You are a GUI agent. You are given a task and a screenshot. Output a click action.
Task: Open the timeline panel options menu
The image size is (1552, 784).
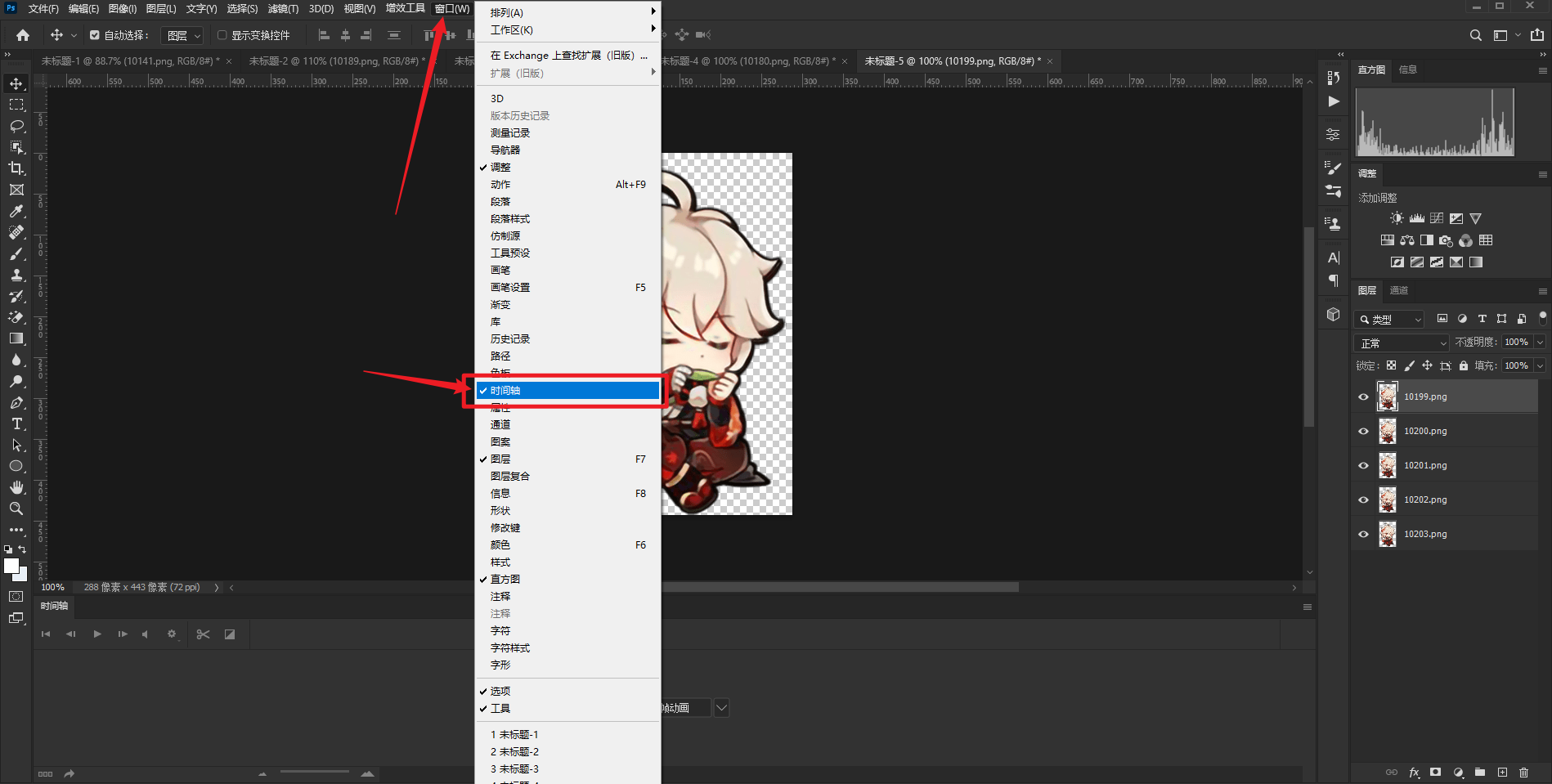point(1308,607)
